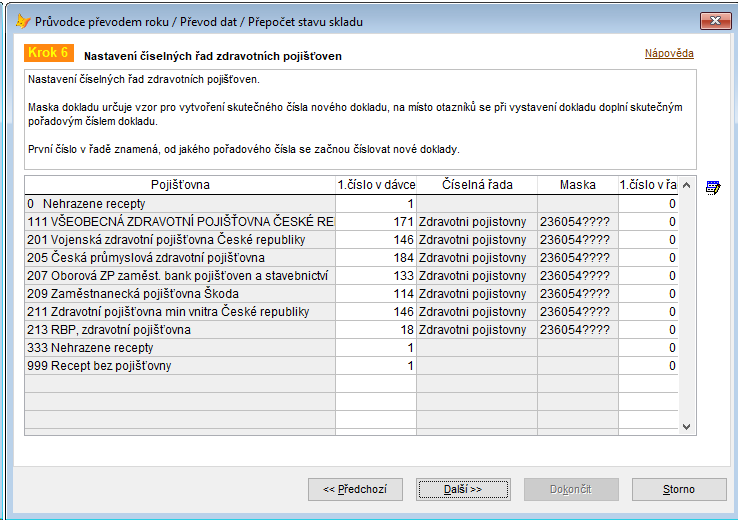Viewport: 738px width, 520px height.
Task: Click the 999 Recept bez pojišťovny row
Action: click(x=180, y=365)
